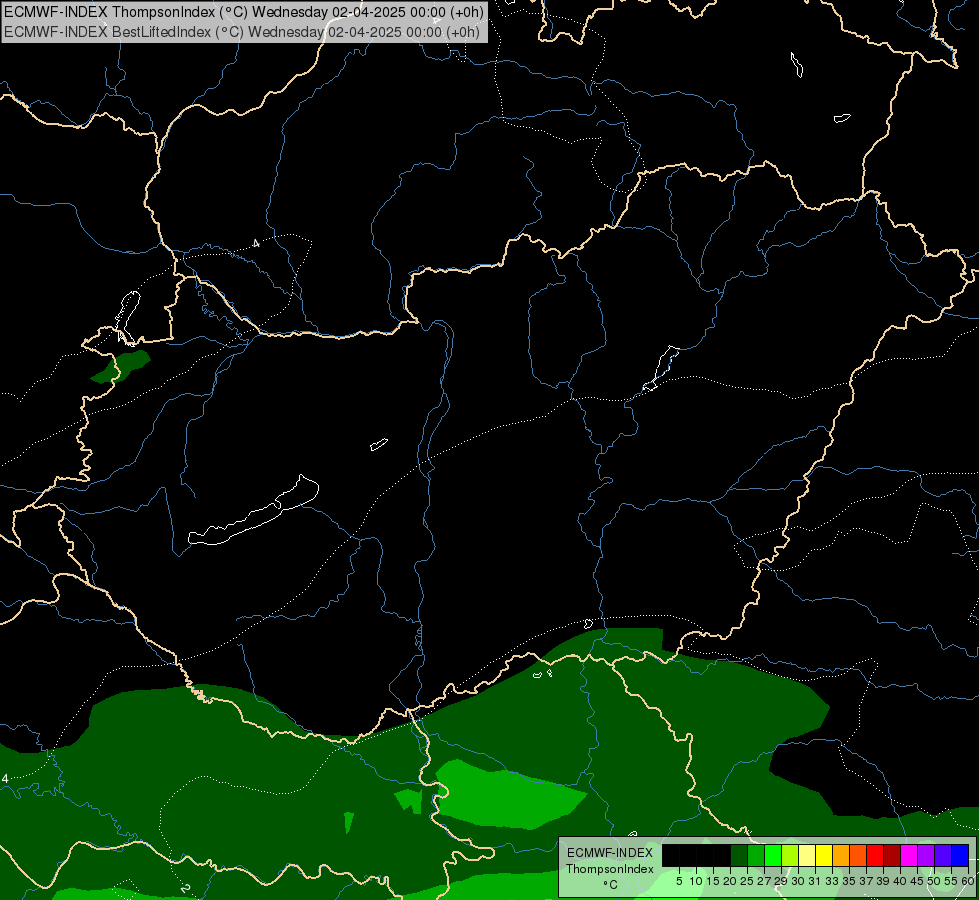
Task: Click the large elongated lake outline on the map
Action: [254, 510]
